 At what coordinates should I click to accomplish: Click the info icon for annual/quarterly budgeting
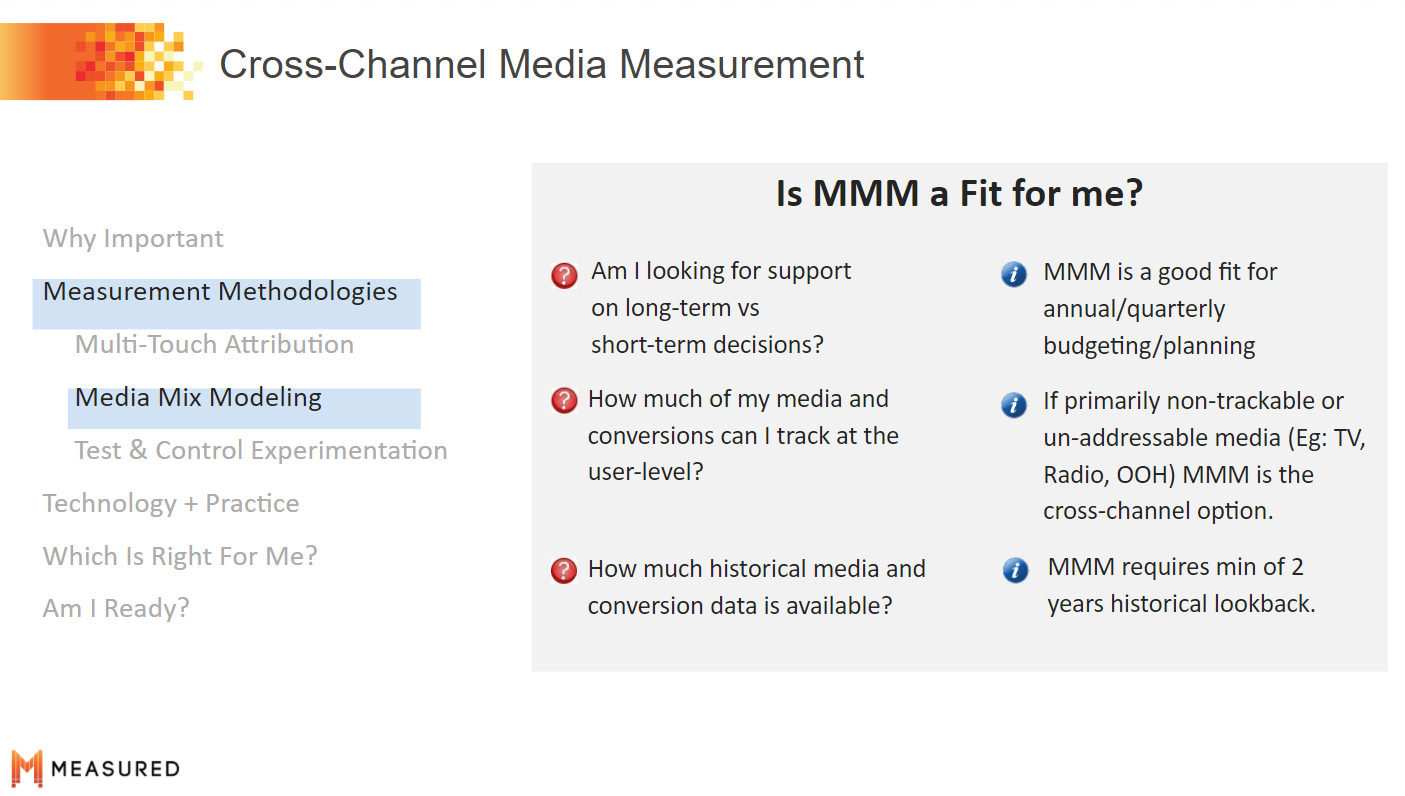click(1014, 274)
